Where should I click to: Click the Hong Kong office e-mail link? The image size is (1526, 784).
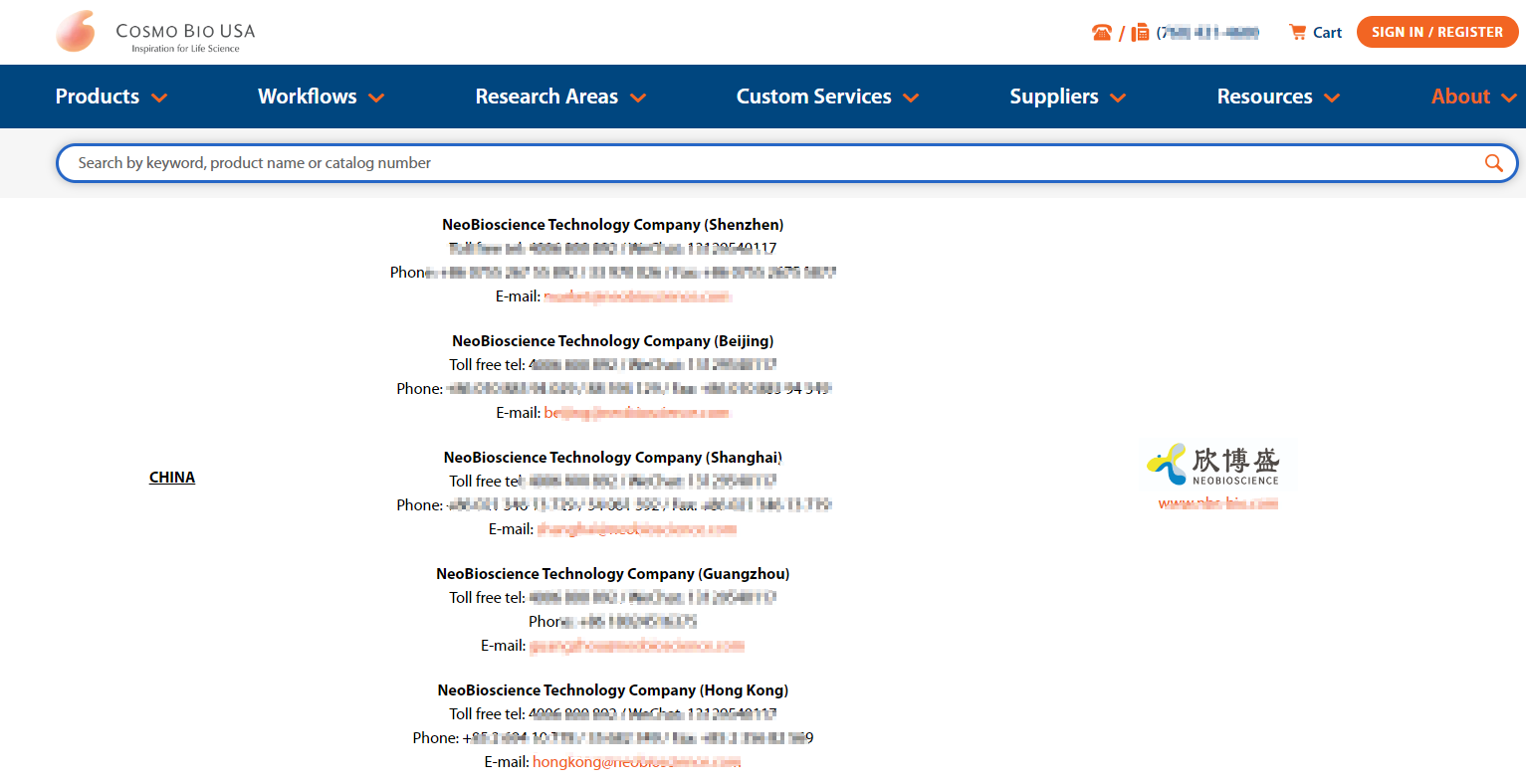(637, 762)
